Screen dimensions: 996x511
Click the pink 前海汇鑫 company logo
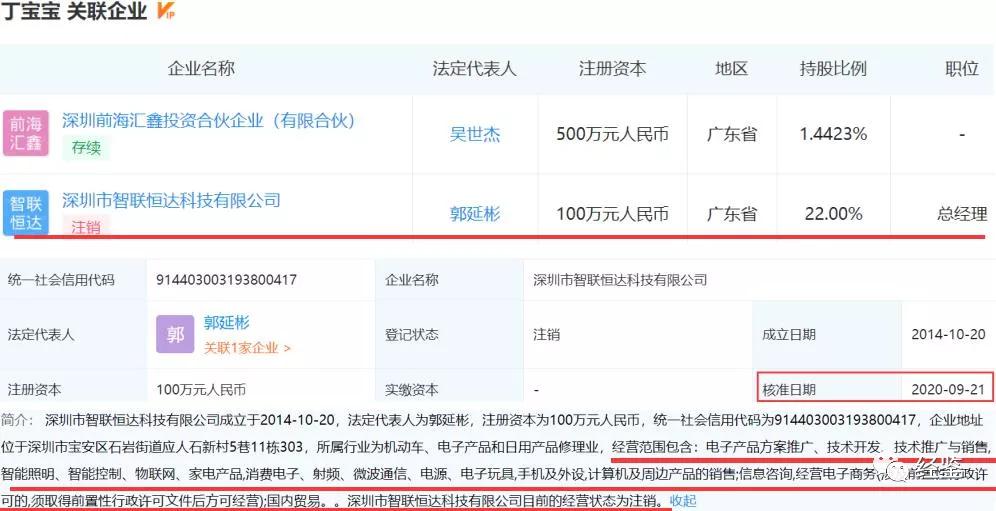[x=25, y=133]
